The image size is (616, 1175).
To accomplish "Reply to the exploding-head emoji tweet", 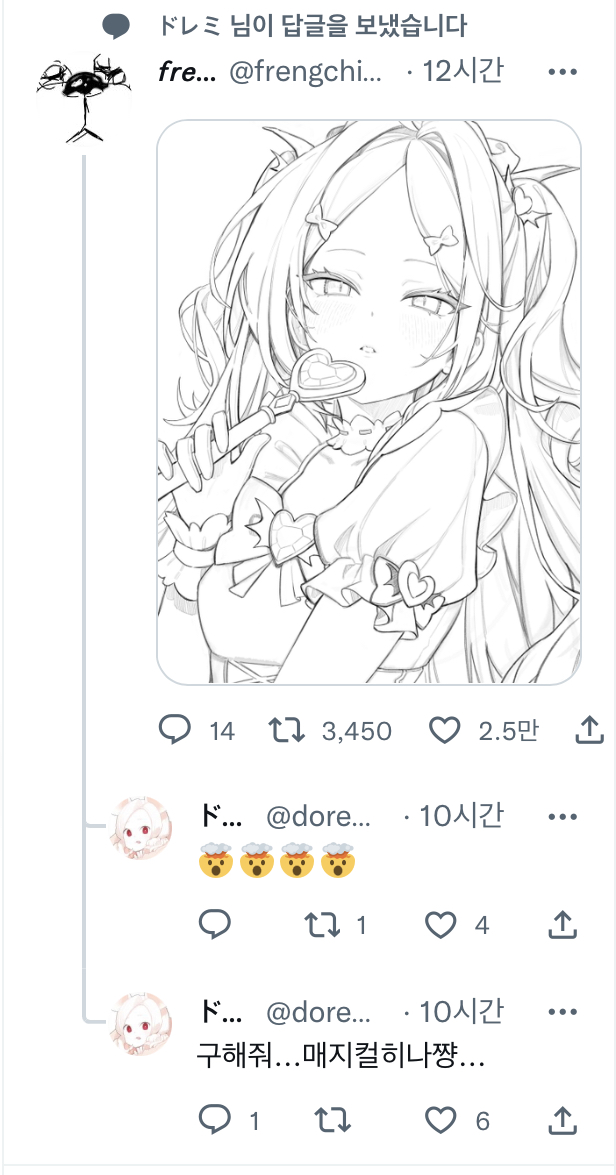I will pos(215,925).
